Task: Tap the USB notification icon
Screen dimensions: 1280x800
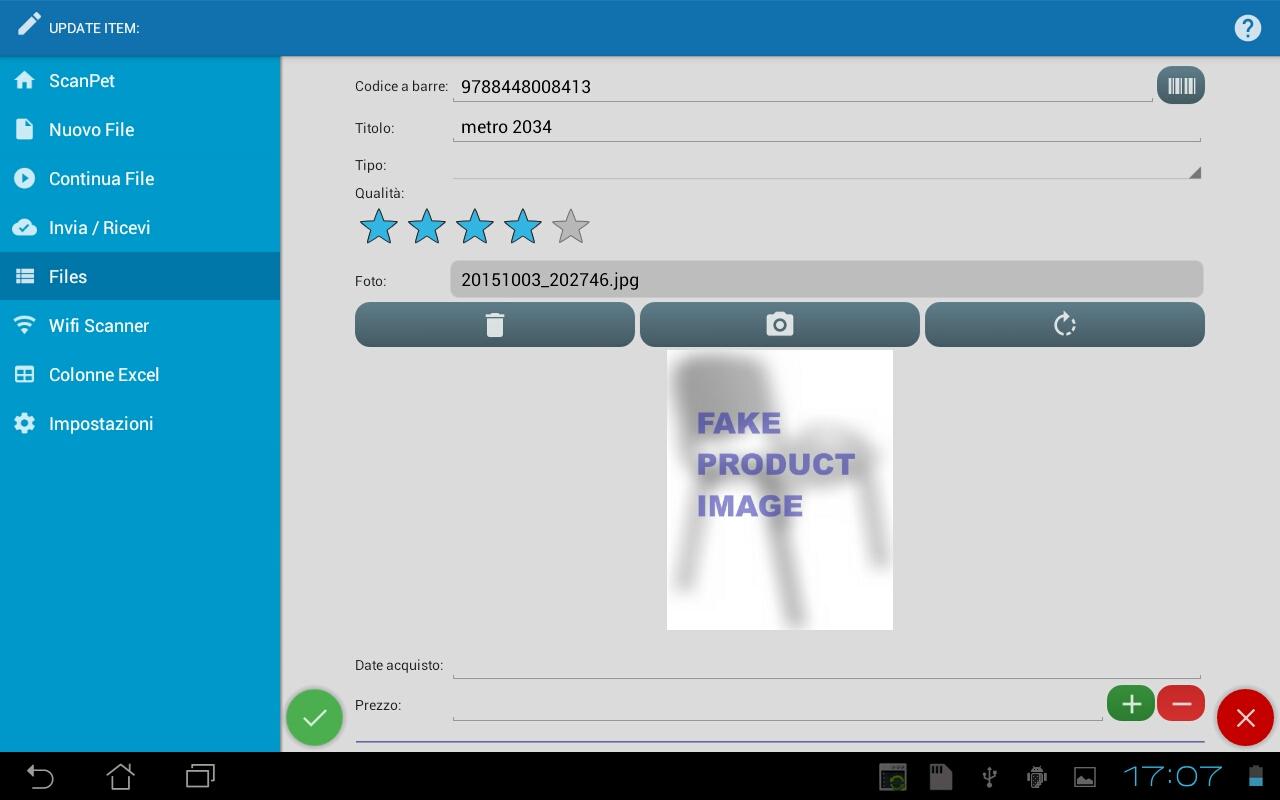Action: (989, 777)
